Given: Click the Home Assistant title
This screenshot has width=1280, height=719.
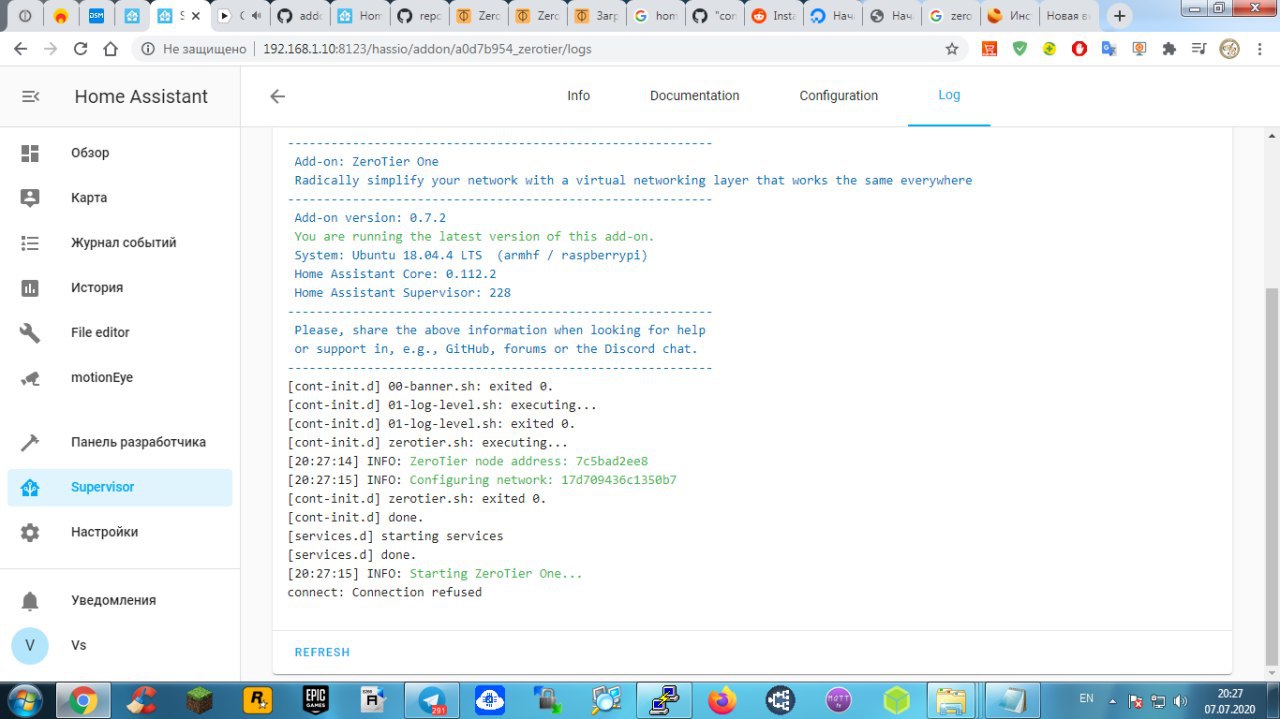Looking at the screenshot, I should (141, 96).
